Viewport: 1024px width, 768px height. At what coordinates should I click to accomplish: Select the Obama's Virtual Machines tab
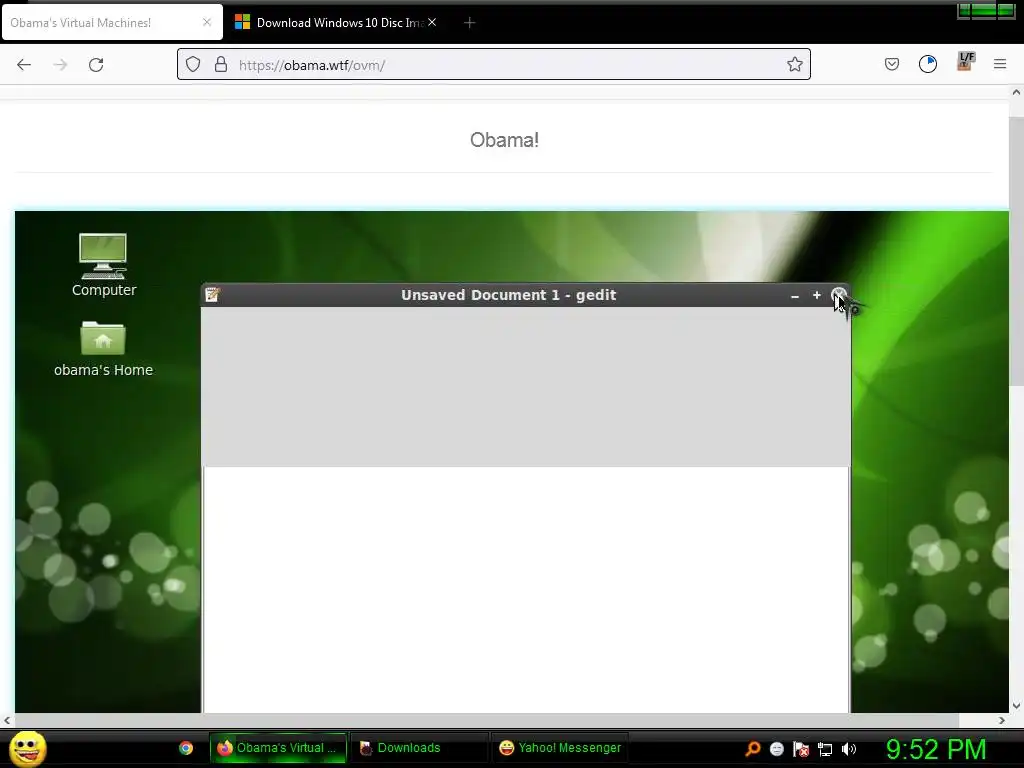112,23
